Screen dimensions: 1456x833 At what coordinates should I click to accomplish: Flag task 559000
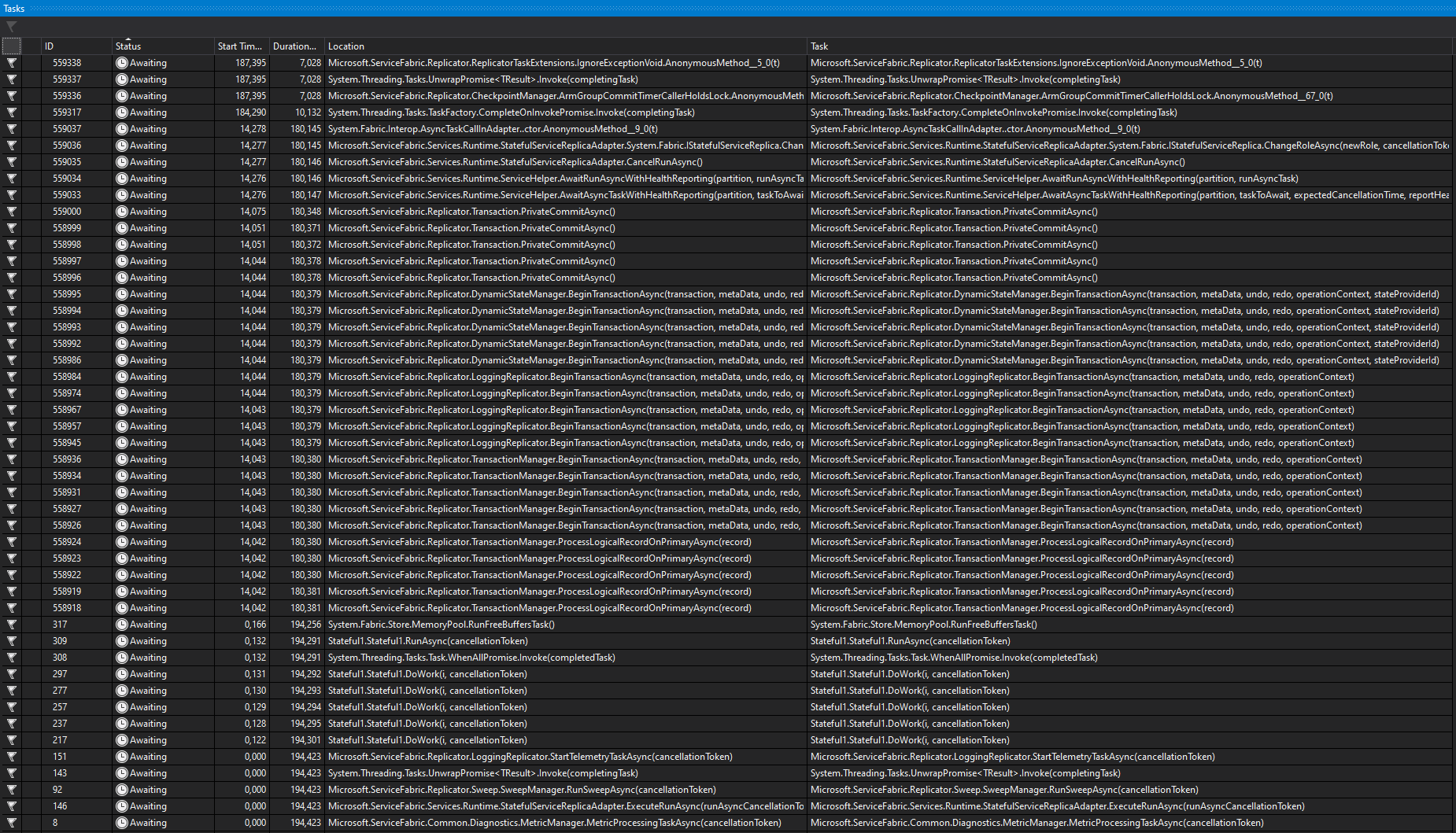click(x=12, y=212)
